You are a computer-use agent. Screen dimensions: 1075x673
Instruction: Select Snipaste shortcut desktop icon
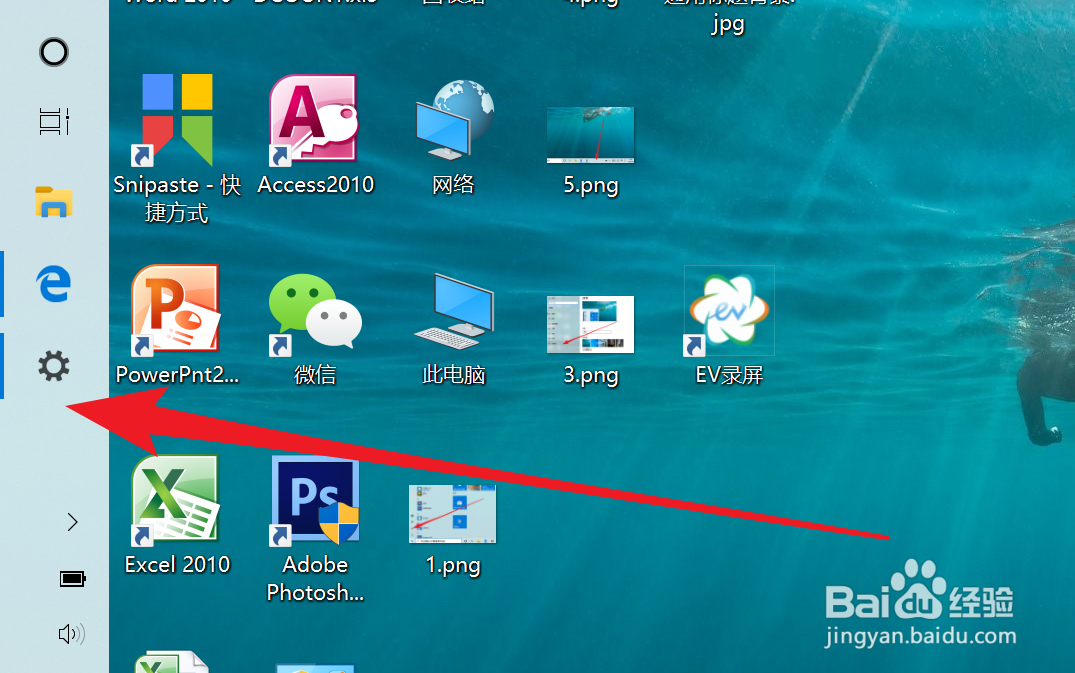pos(178,120)
